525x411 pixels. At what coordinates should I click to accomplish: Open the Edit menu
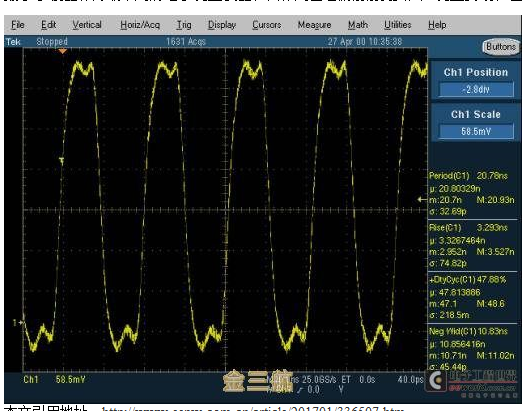click(x=49, y=25)
